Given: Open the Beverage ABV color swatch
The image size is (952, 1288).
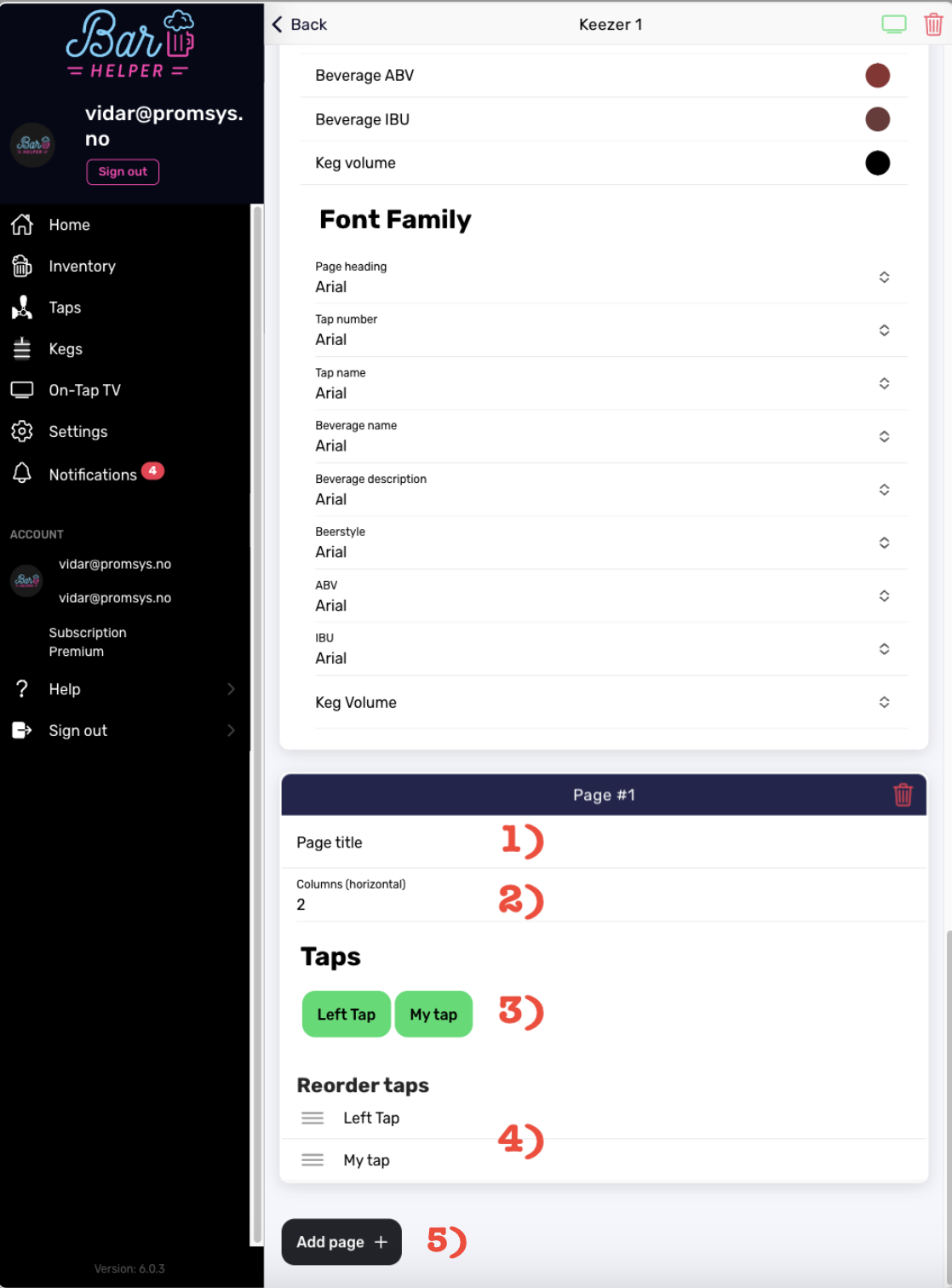Looking at the screenshot, I should (x=877, y=76).
